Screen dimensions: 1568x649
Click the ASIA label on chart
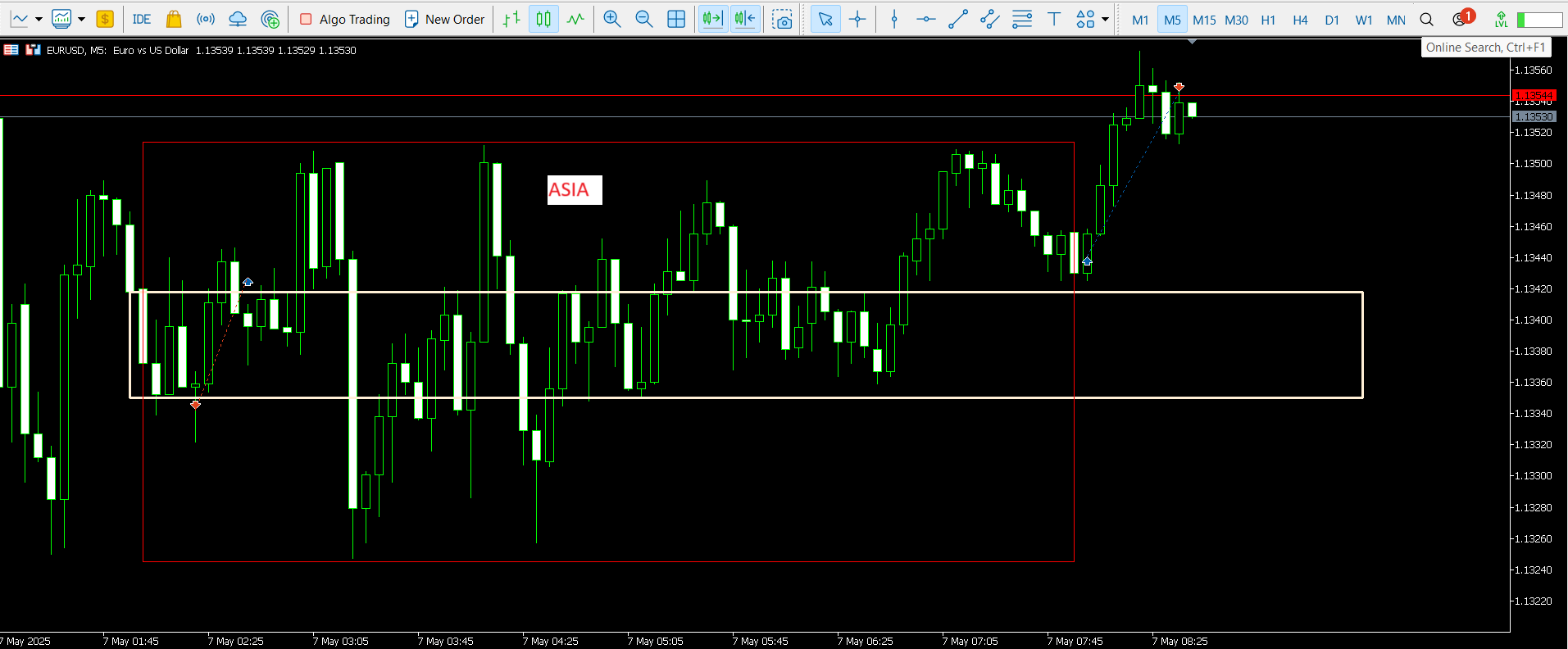coord(574,189)
